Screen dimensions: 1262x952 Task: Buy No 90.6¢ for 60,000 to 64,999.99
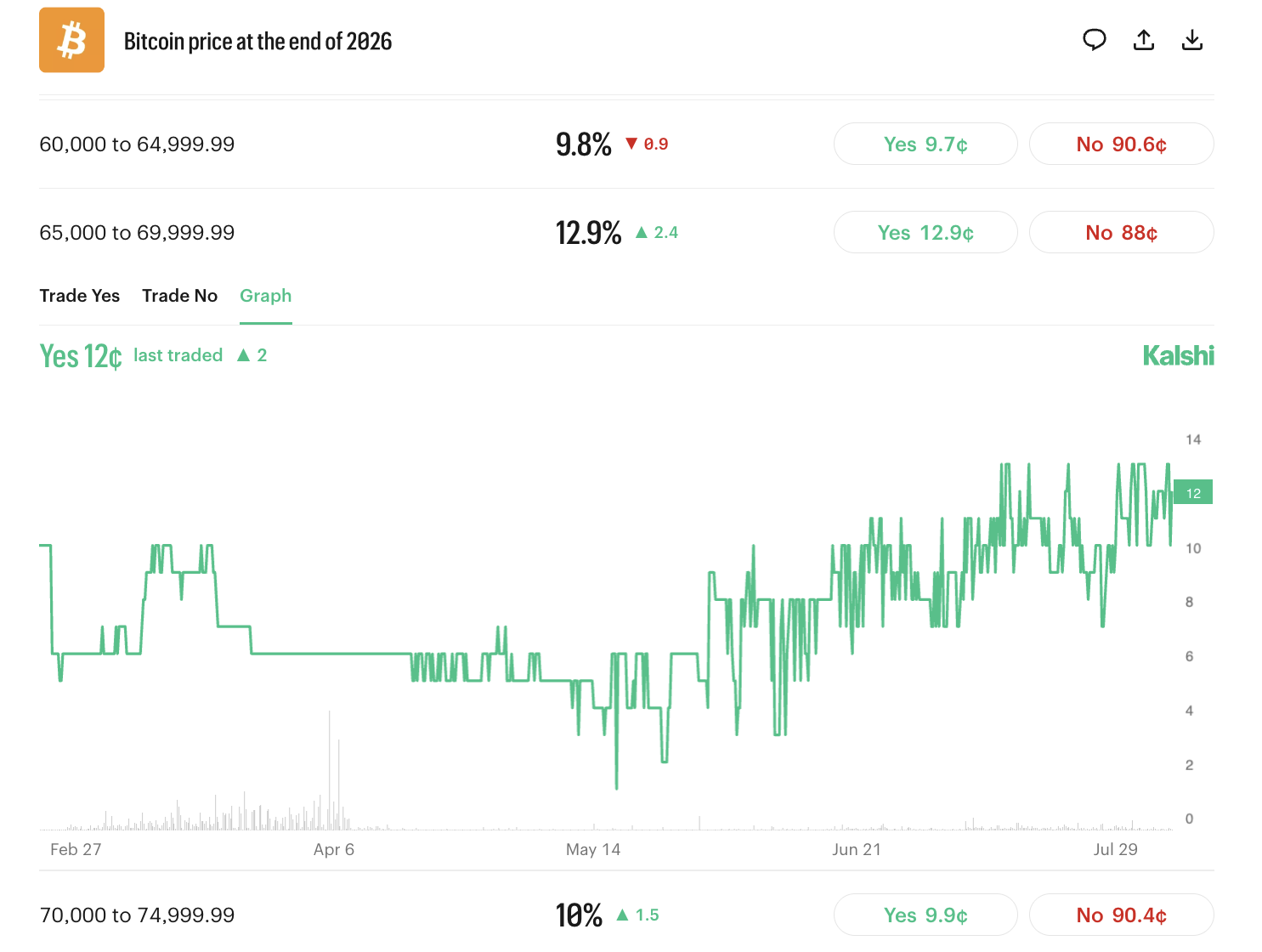(1121, 144)
